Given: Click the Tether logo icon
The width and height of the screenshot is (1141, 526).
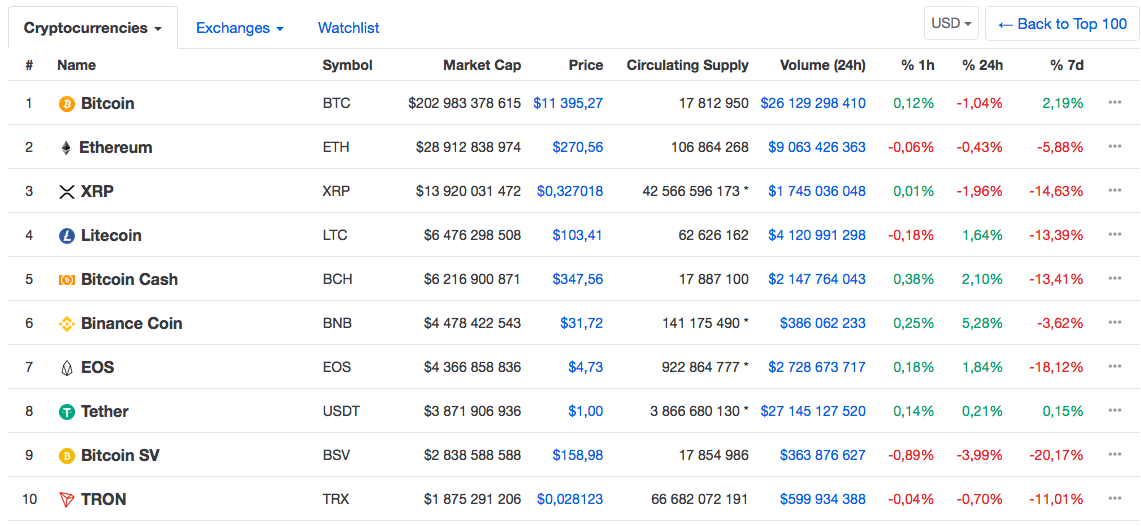Looking at the screenshot, I should click(67, 412).
